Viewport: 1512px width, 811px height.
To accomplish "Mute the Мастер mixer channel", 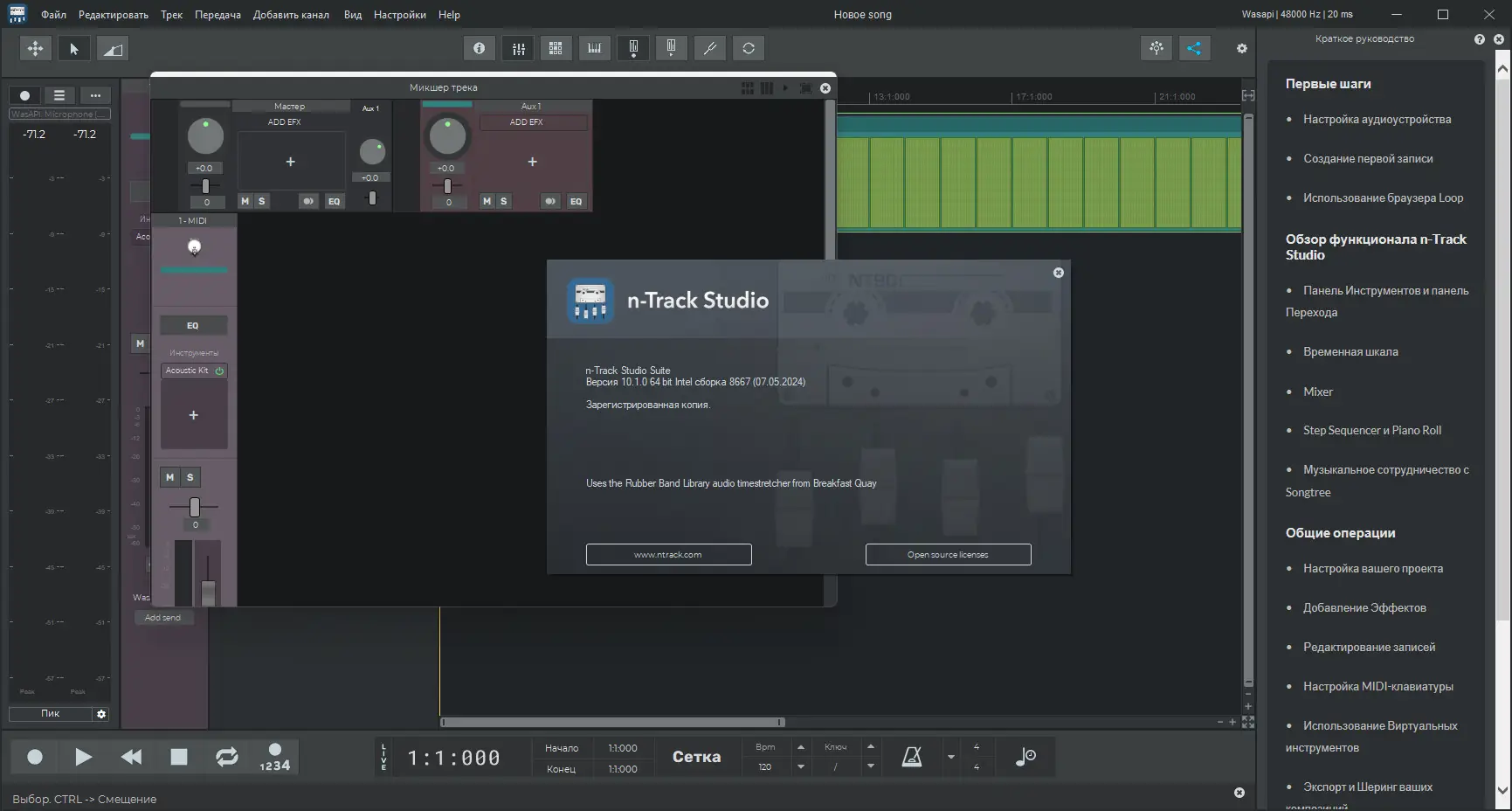I will pyautogui.click(x=245, y=201).
